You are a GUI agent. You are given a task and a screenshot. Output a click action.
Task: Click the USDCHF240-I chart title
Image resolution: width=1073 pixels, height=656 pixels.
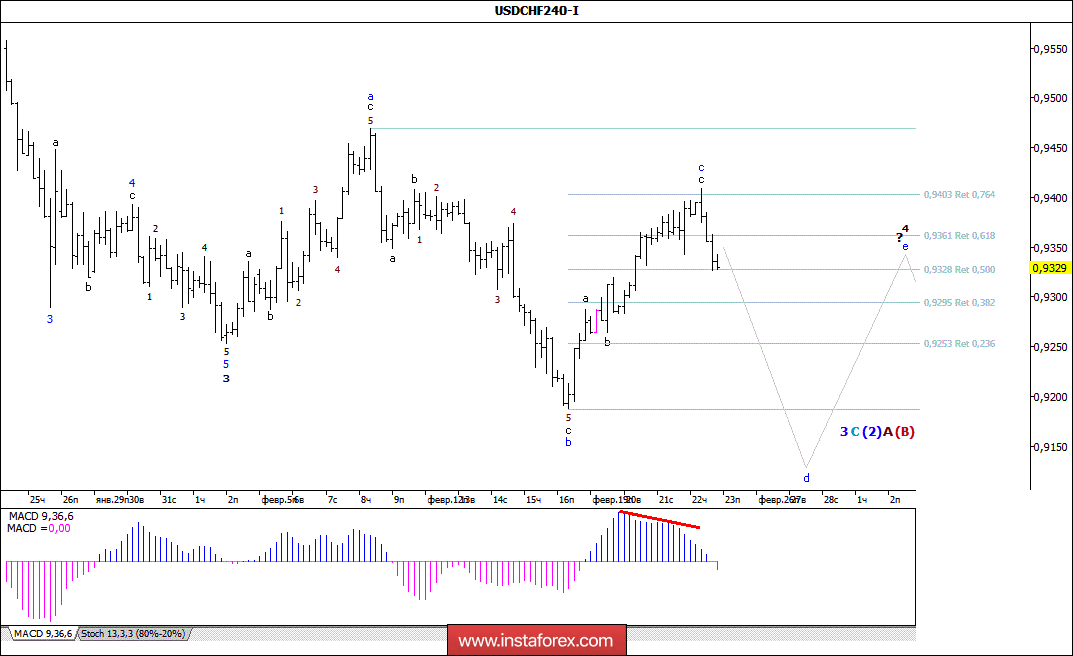pyautogui.click(x=536, y=10)
